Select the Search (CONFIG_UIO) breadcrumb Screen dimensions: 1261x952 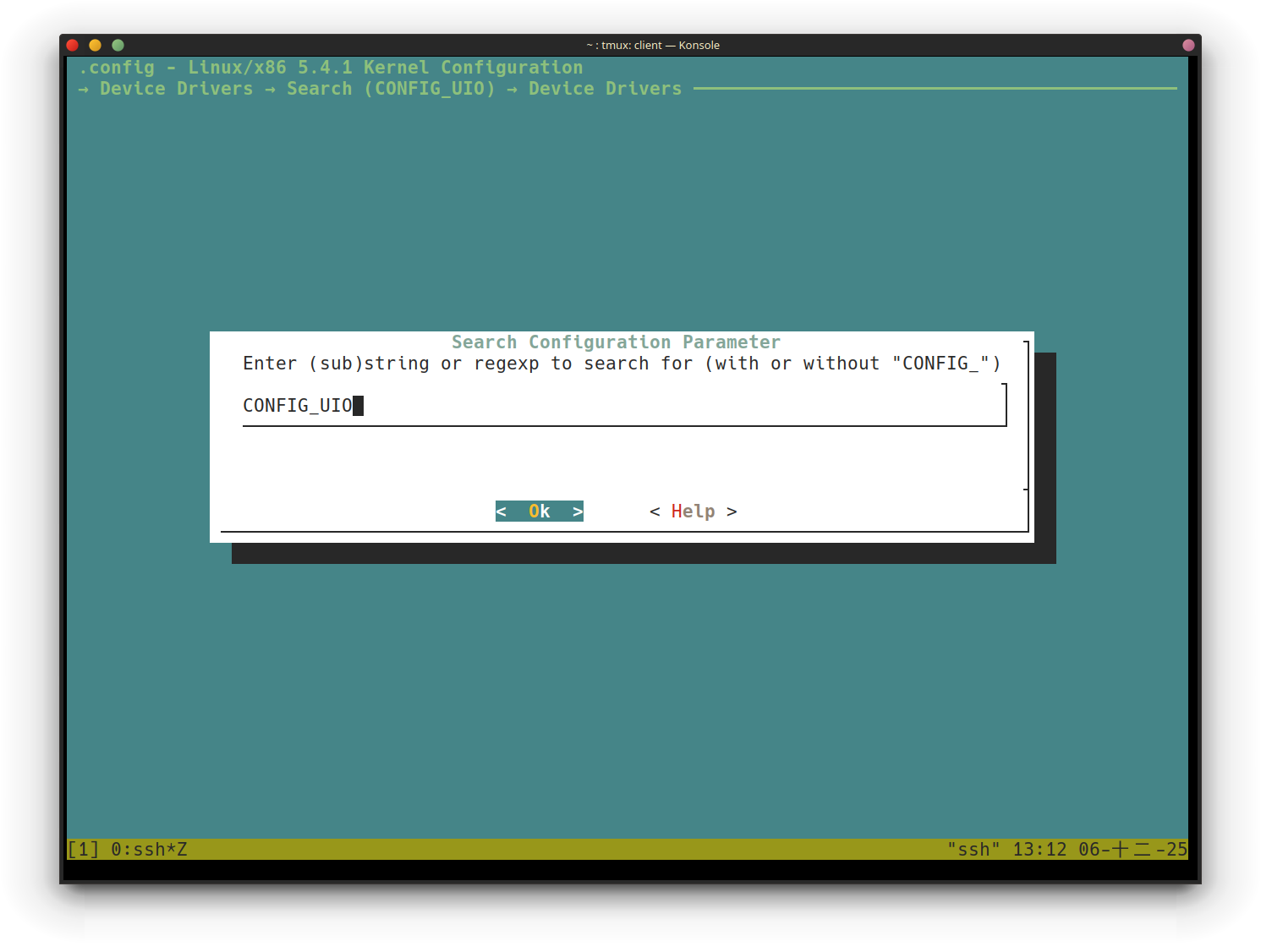click(391, 89)
